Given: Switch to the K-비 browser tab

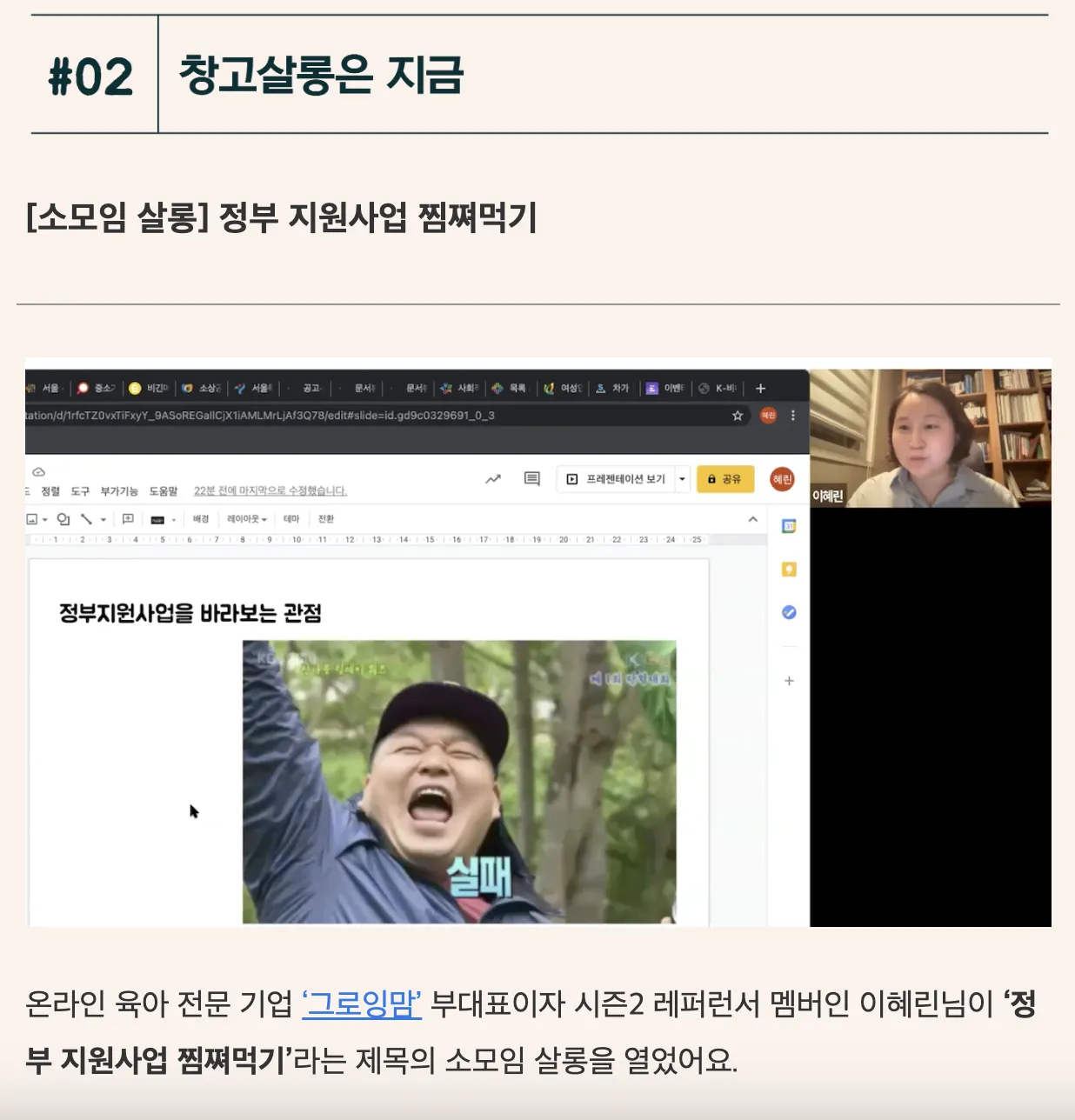Looking at the screenshot, I should click(x=718, y=388).
